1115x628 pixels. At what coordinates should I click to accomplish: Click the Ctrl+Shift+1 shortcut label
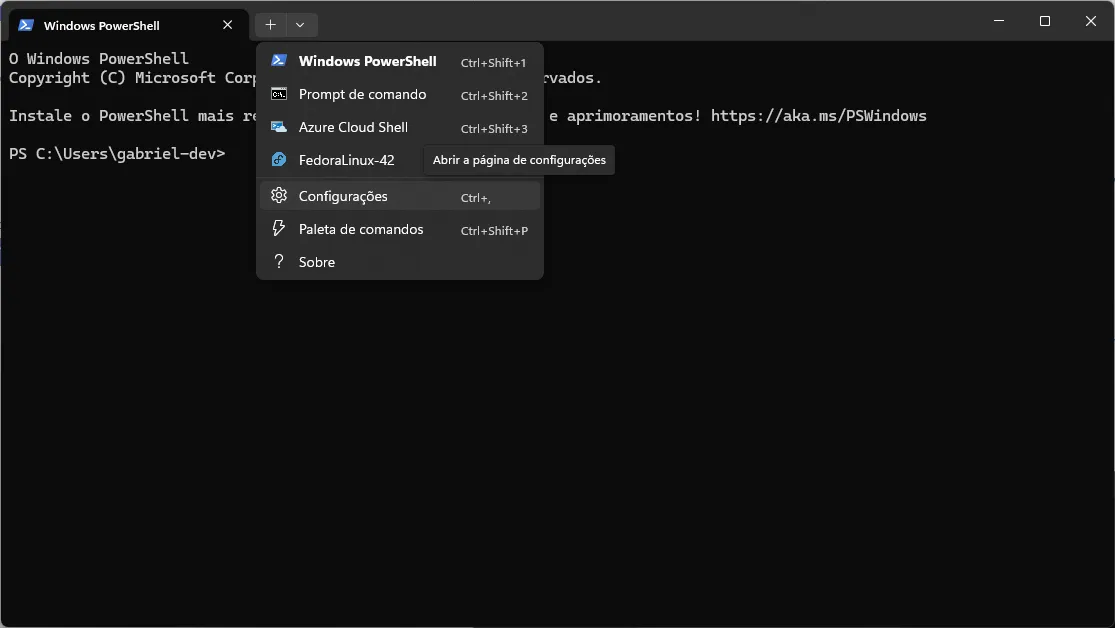point(494,63)
